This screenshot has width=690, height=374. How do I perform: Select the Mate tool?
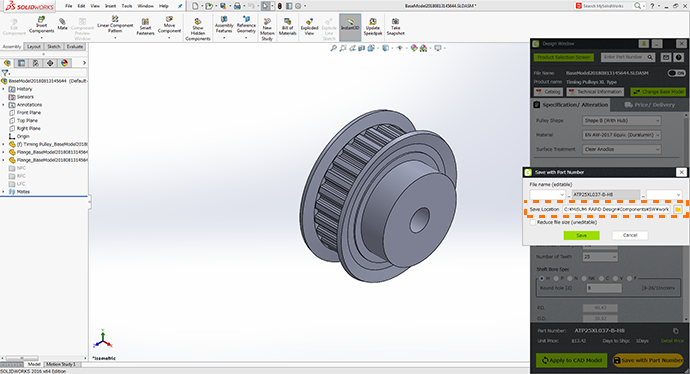tap(62, 24)
